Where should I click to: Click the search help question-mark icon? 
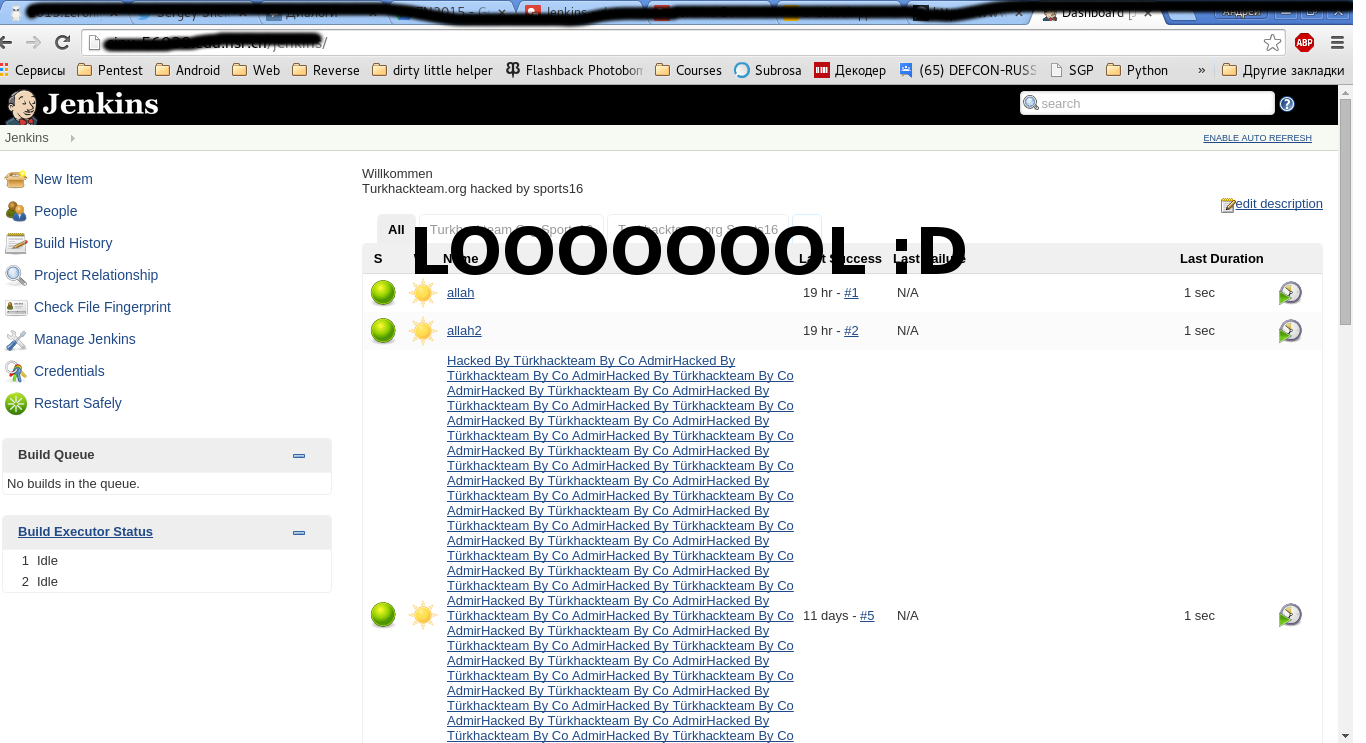pyautogui.click(x=1287, y=104)
